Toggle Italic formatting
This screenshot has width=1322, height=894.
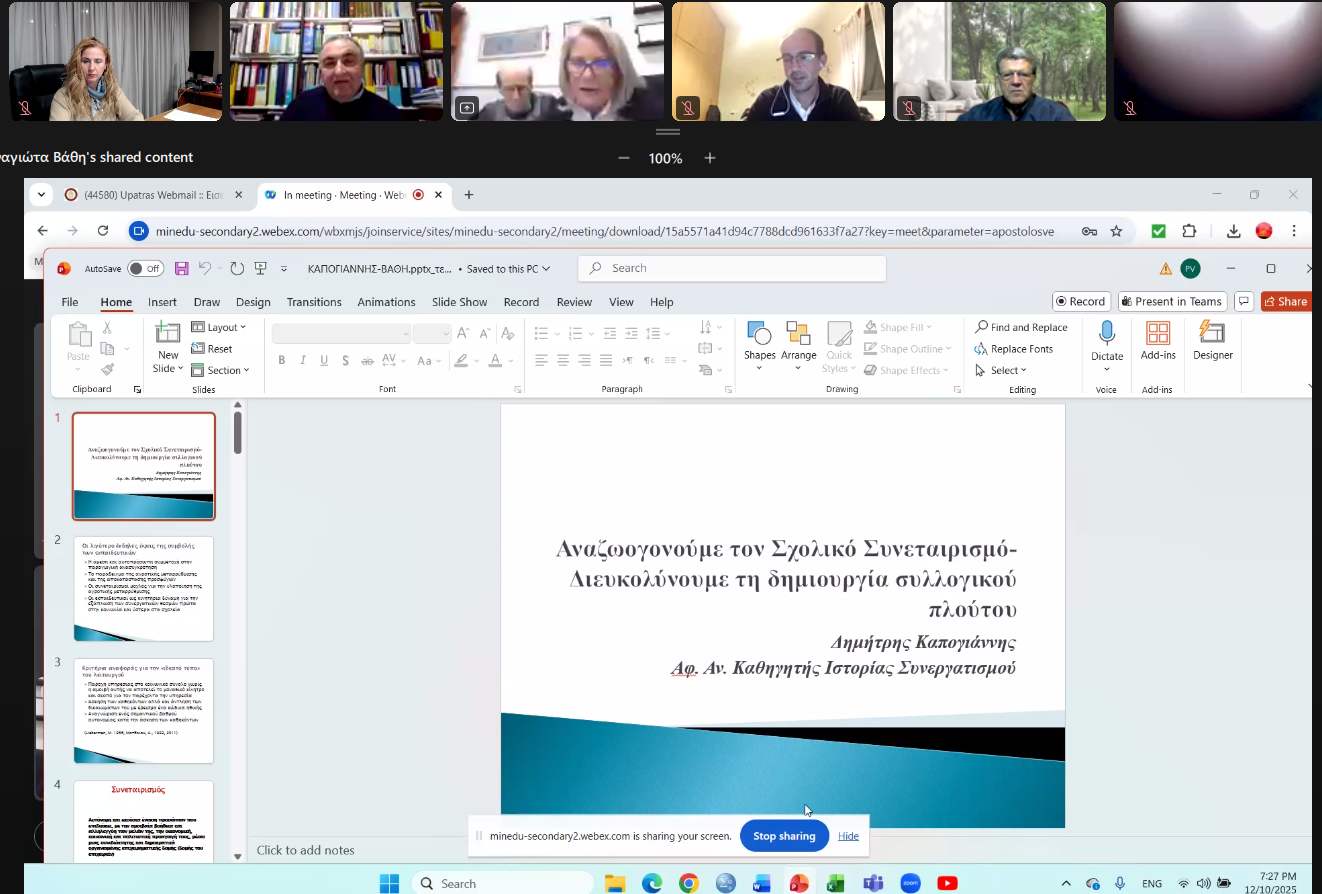coord(303,361)
